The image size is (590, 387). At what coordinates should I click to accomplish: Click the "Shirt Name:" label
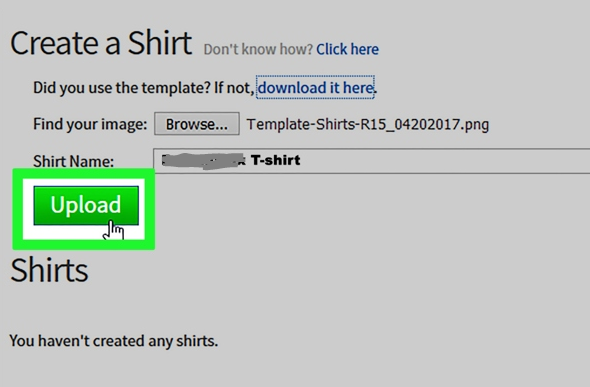pos(73,161)
